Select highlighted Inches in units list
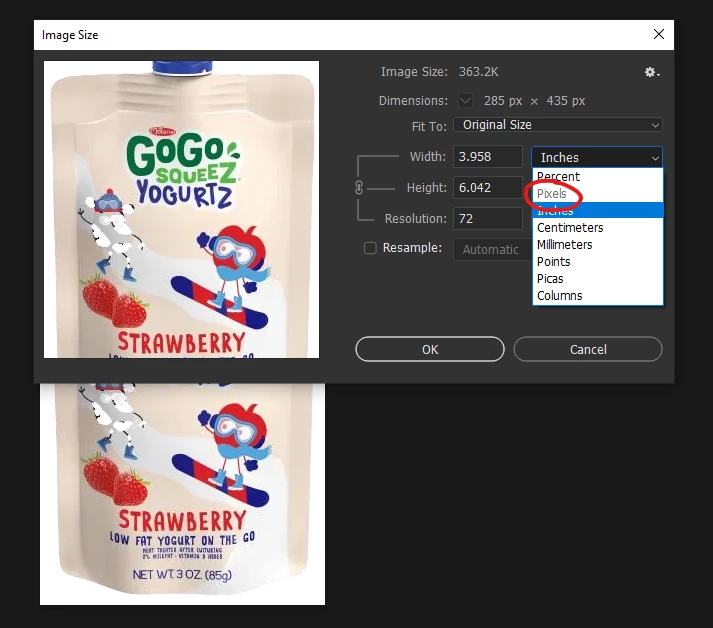Screen dimensions: 713x628 [598, 211]
